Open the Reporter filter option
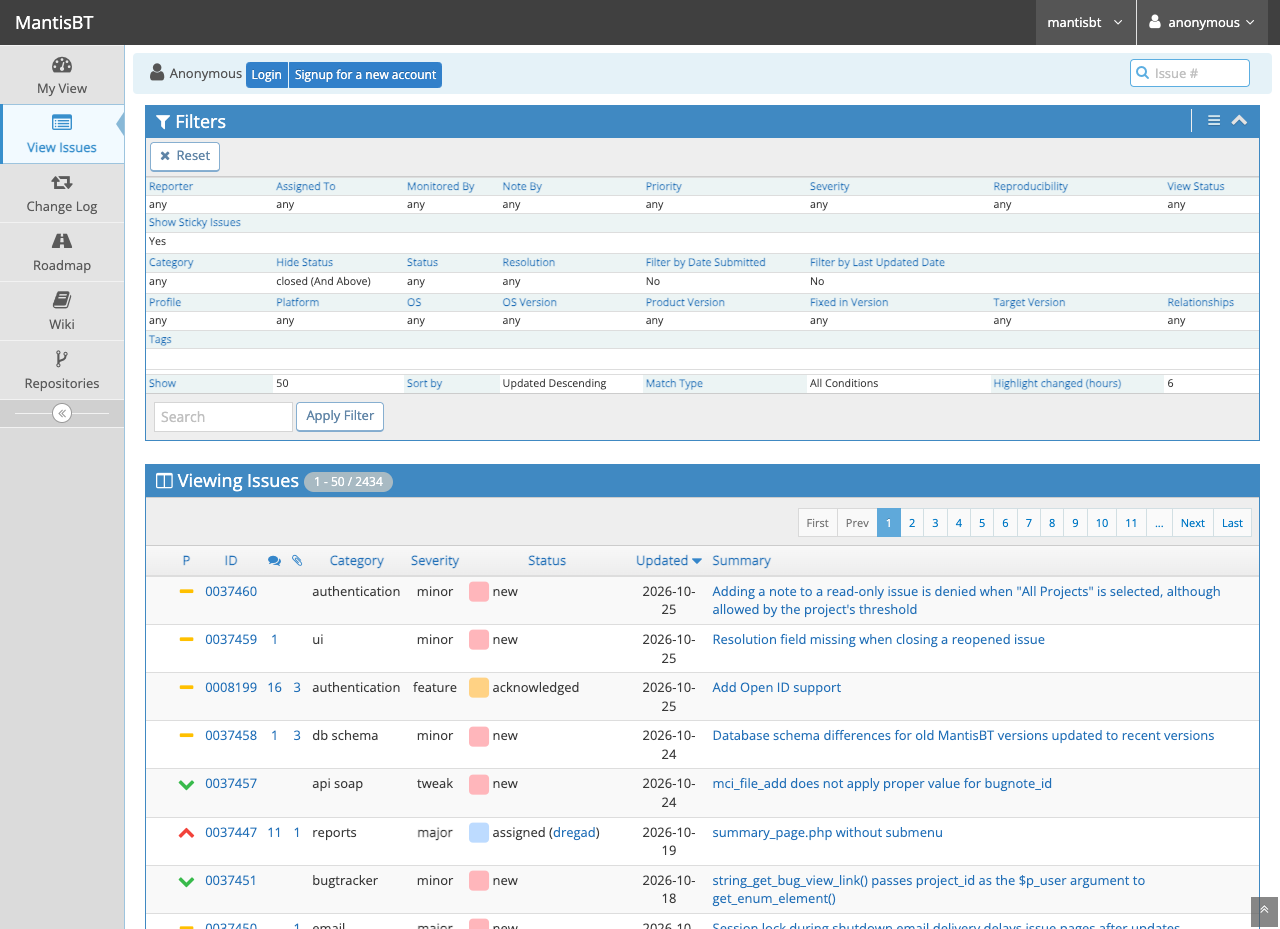 click(x=171, y=186)
